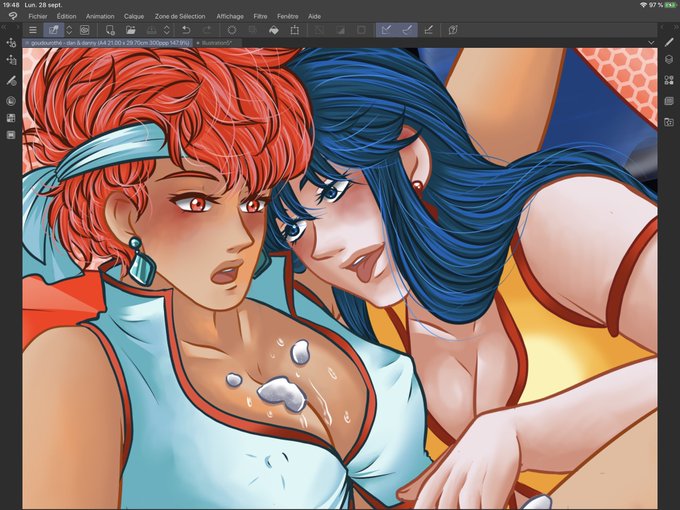Open the Filtre menu
680x510 pixels.
coord(260,16)
